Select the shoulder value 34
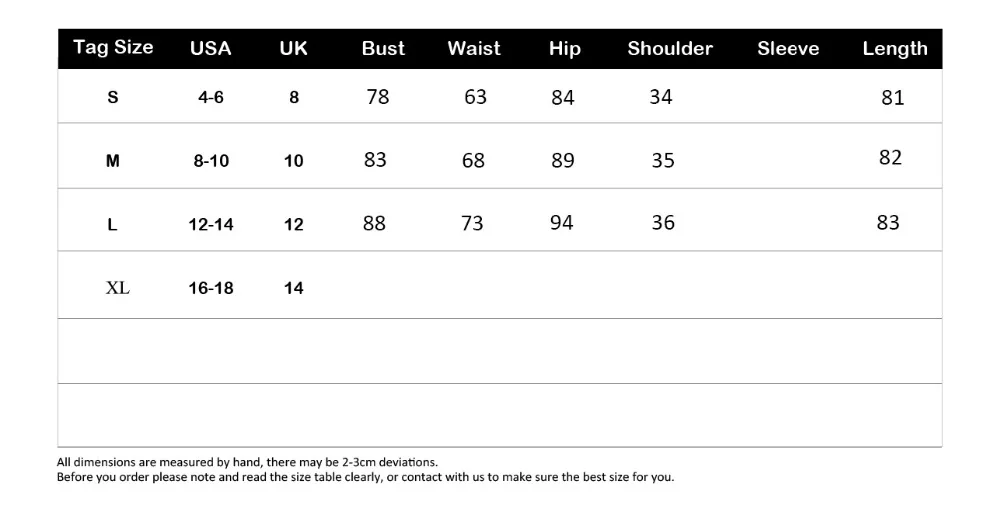 click(x=661, y=96)
